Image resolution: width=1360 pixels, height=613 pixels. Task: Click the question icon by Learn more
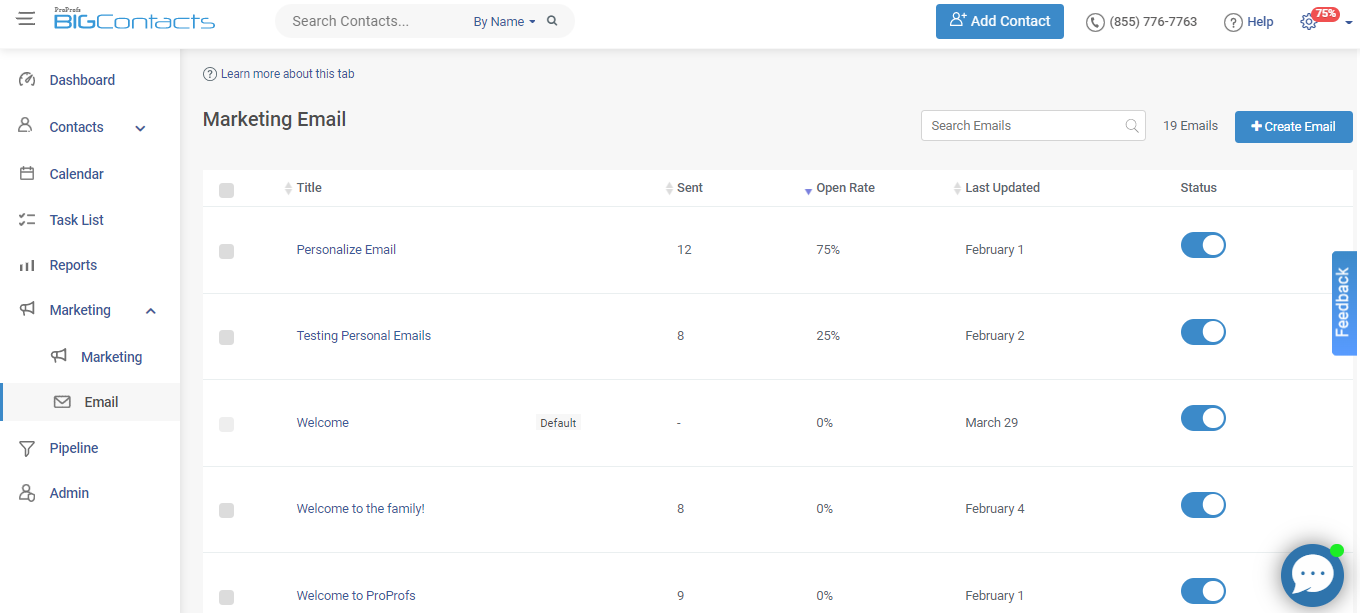pos(210,74)
